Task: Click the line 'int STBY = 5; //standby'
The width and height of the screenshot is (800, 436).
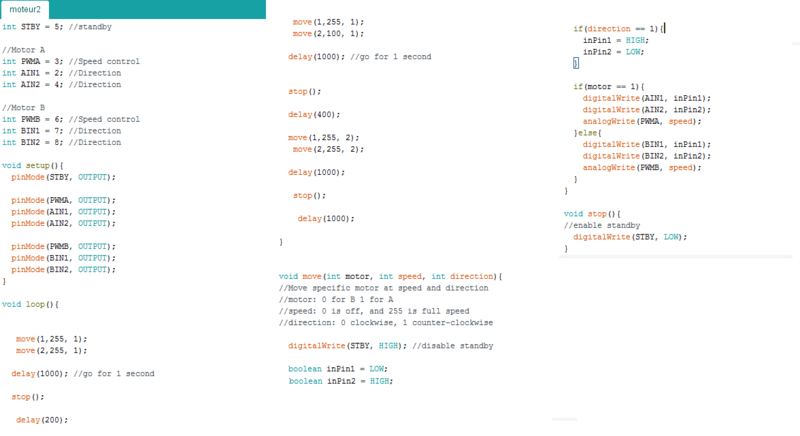Action: pos(57,27)
